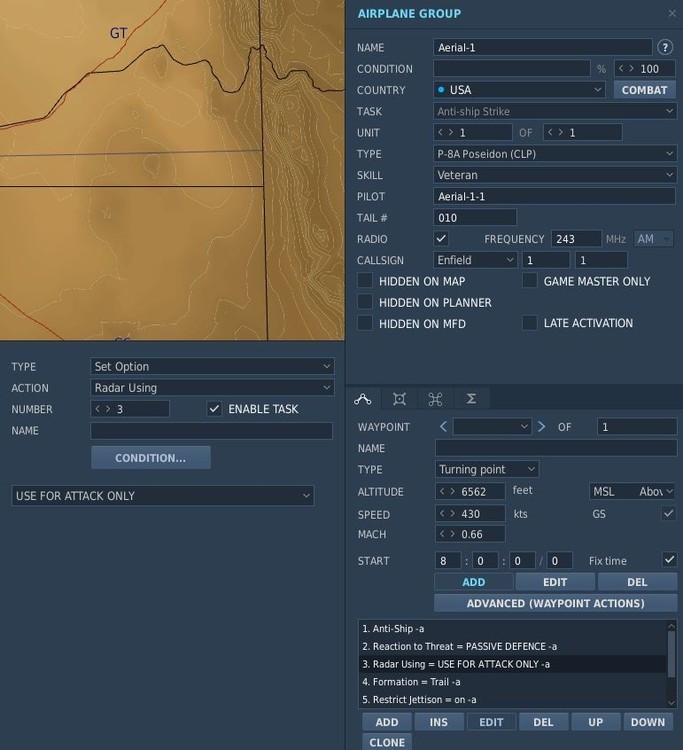The width and height of the screenshot is (683, 750).
Task: Open the Skill dropdown Veteran
Action: [x=555, y=175]
